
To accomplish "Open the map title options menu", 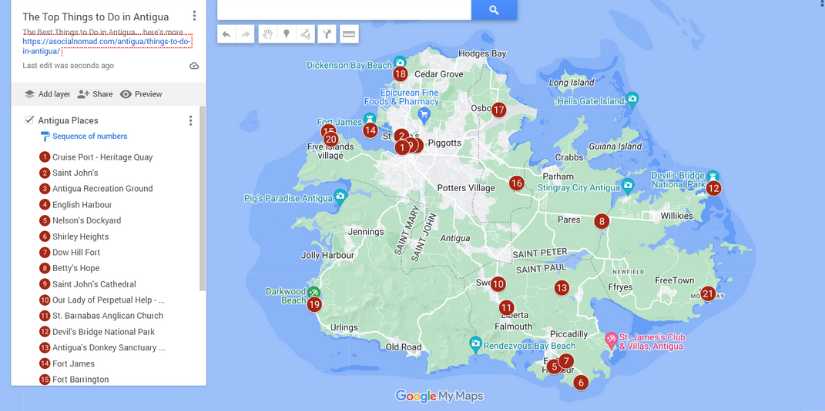I will (x=194, y=16).
